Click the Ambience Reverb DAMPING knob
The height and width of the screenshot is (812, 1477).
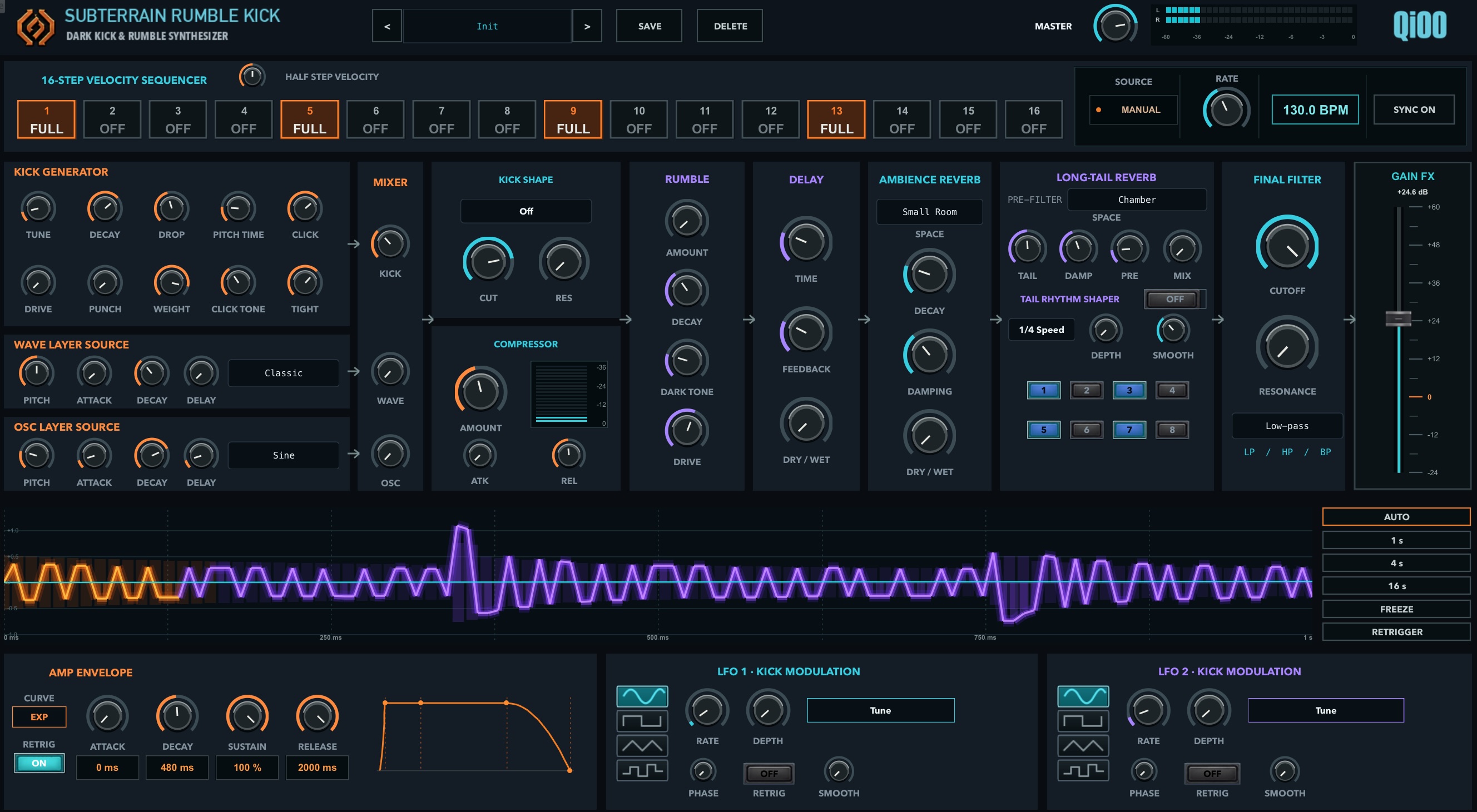(929, 355)
